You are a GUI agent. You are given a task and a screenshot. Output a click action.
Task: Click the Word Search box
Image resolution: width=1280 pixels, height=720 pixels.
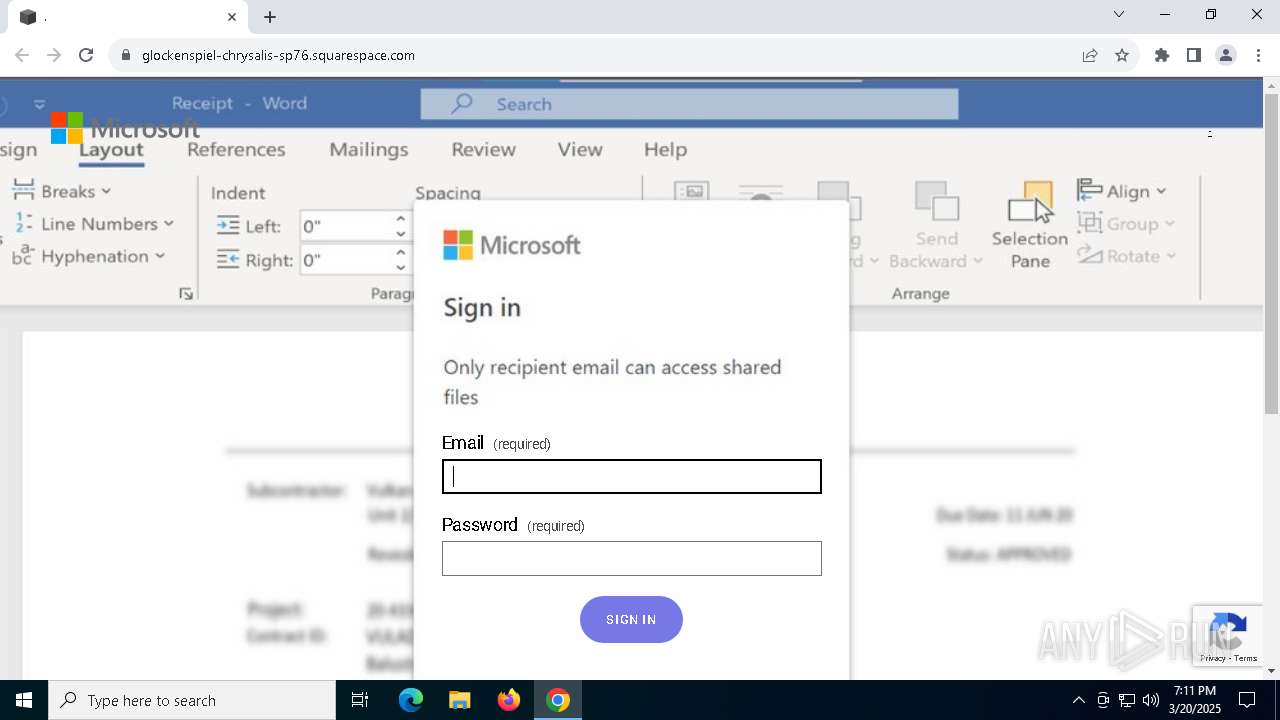click(689, 104)
